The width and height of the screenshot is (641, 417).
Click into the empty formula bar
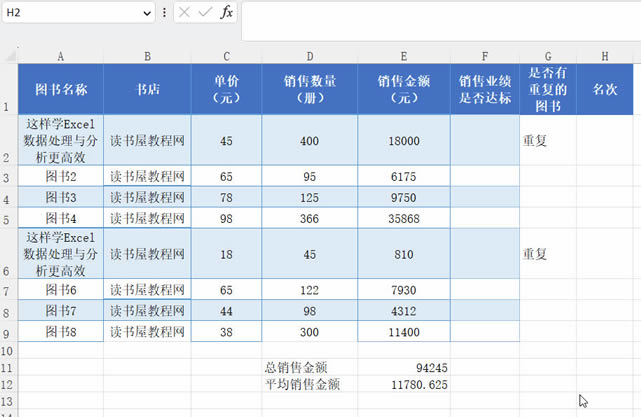440,12
